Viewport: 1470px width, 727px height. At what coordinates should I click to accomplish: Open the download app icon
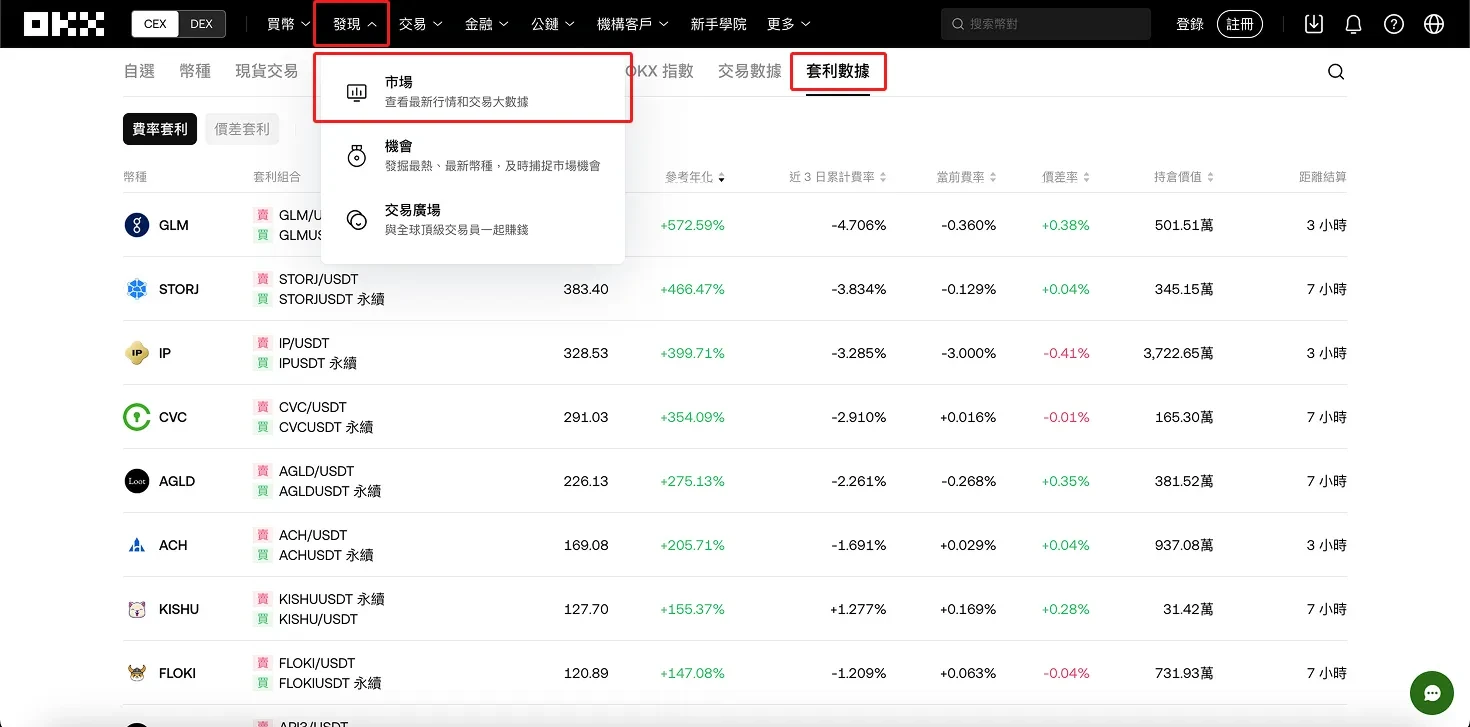(x=1314, y=24)
